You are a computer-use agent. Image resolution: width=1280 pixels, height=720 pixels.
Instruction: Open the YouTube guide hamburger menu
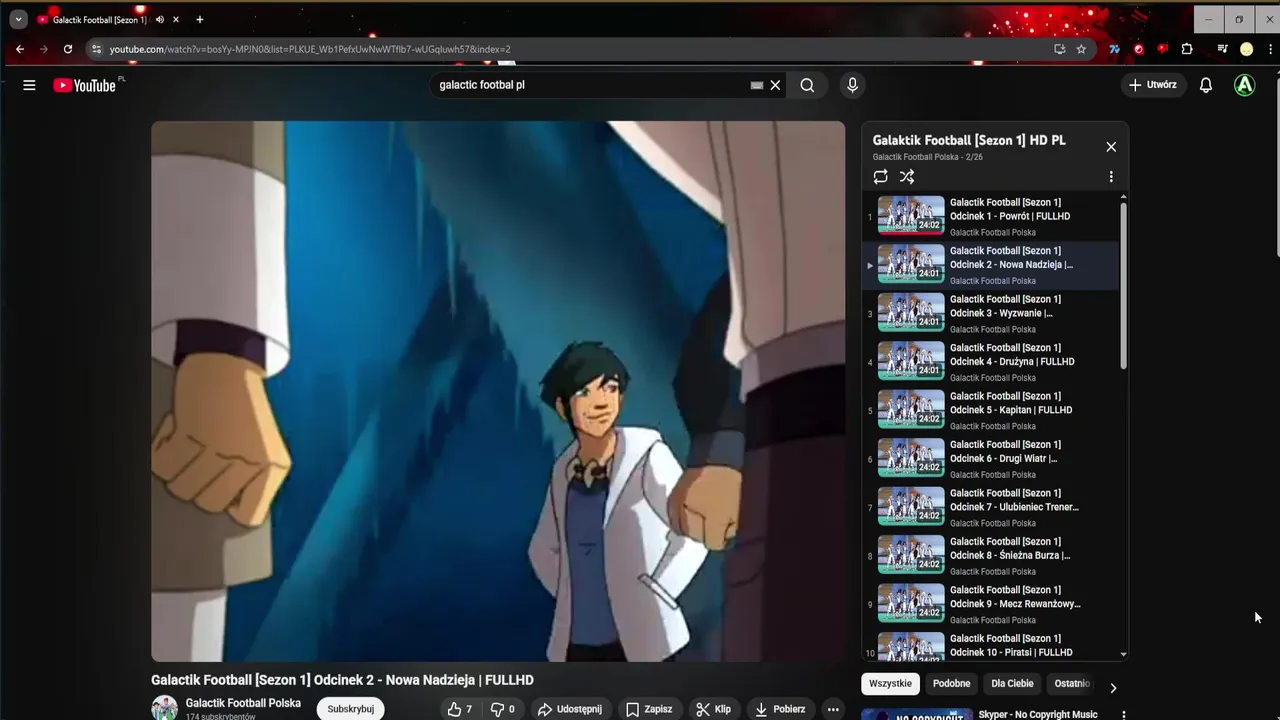(x=29, y=85)
